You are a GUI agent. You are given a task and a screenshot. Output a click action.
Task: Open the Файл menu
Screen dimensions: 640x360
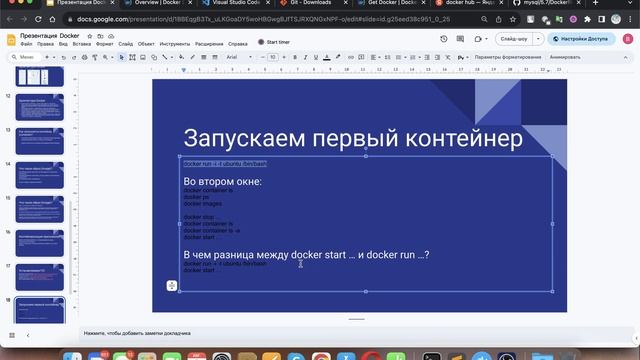[x=26, y=44]
